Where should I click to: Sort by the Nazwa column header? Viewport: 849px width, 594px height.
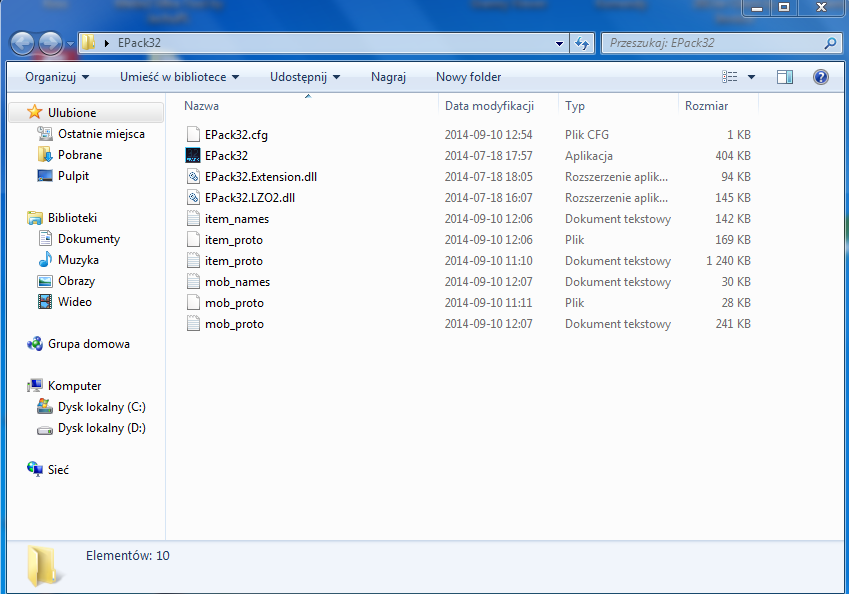[201, 106]
